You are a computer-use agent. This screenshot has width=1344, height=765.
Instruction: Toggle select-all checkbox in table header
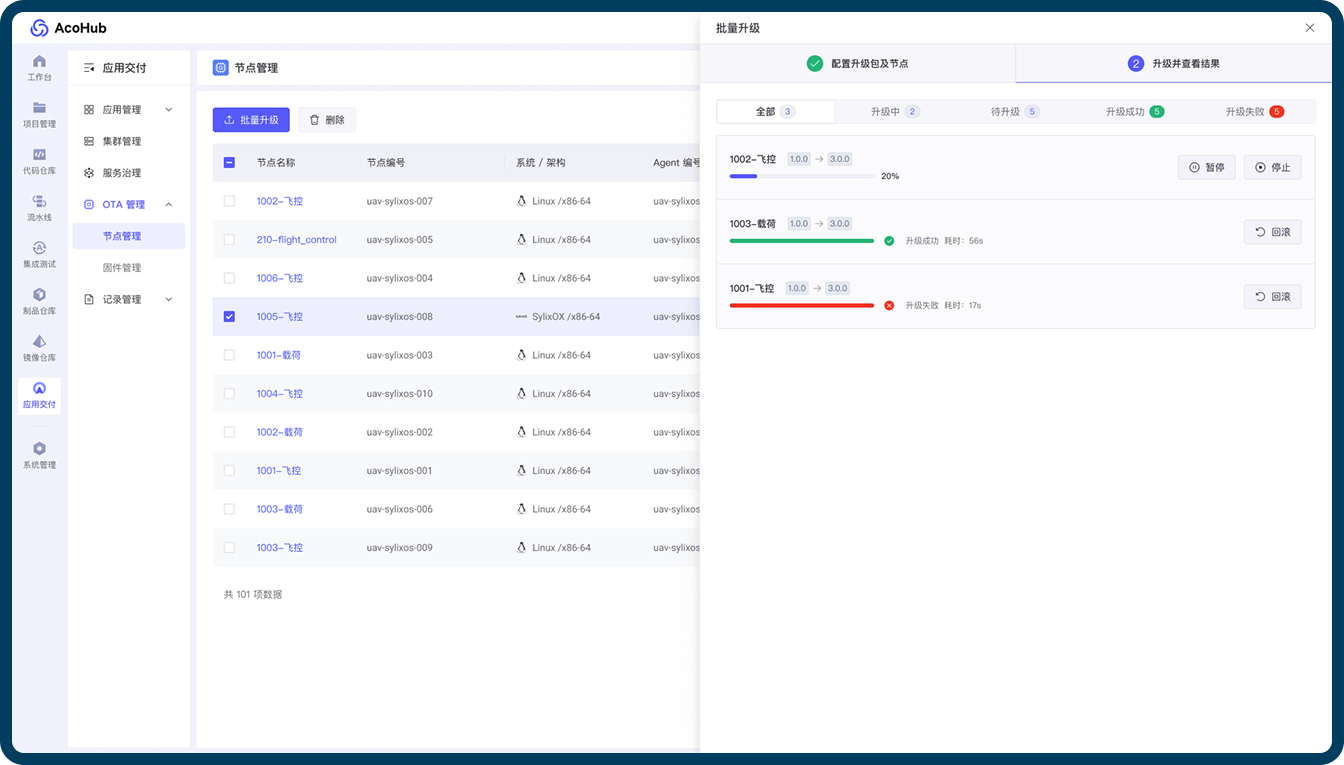pos(229,162)
